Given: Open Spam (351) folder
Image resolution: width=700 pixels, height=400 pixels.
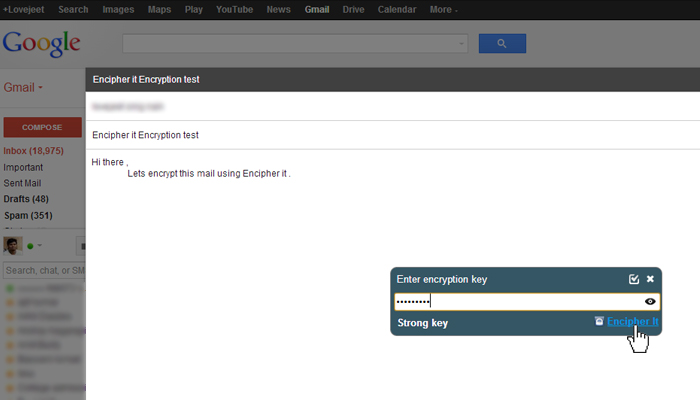Looking at the screenshot, I should (x=28, y=216).
